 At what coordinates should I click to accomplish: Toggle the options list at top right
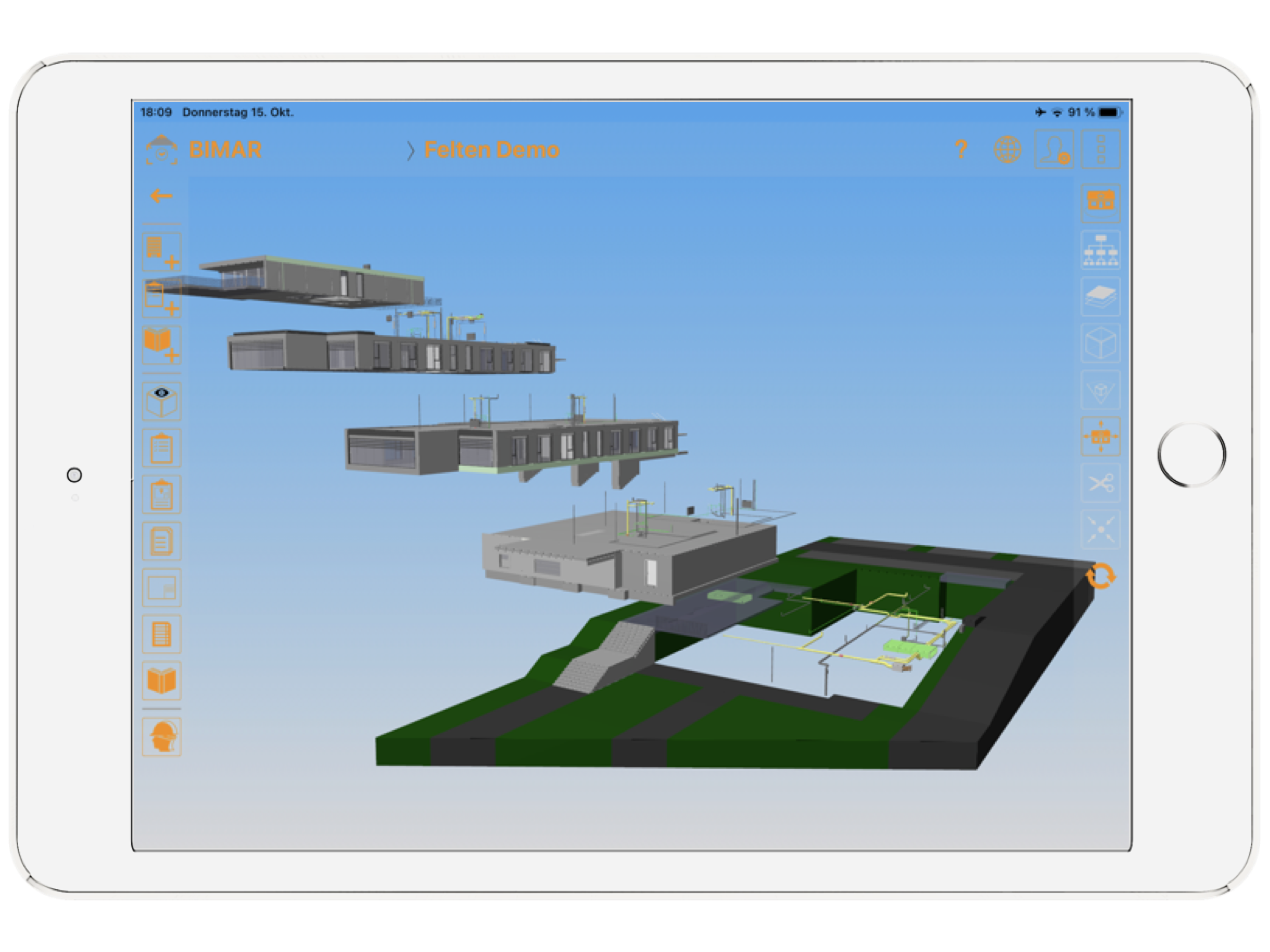pos(1101,148)
